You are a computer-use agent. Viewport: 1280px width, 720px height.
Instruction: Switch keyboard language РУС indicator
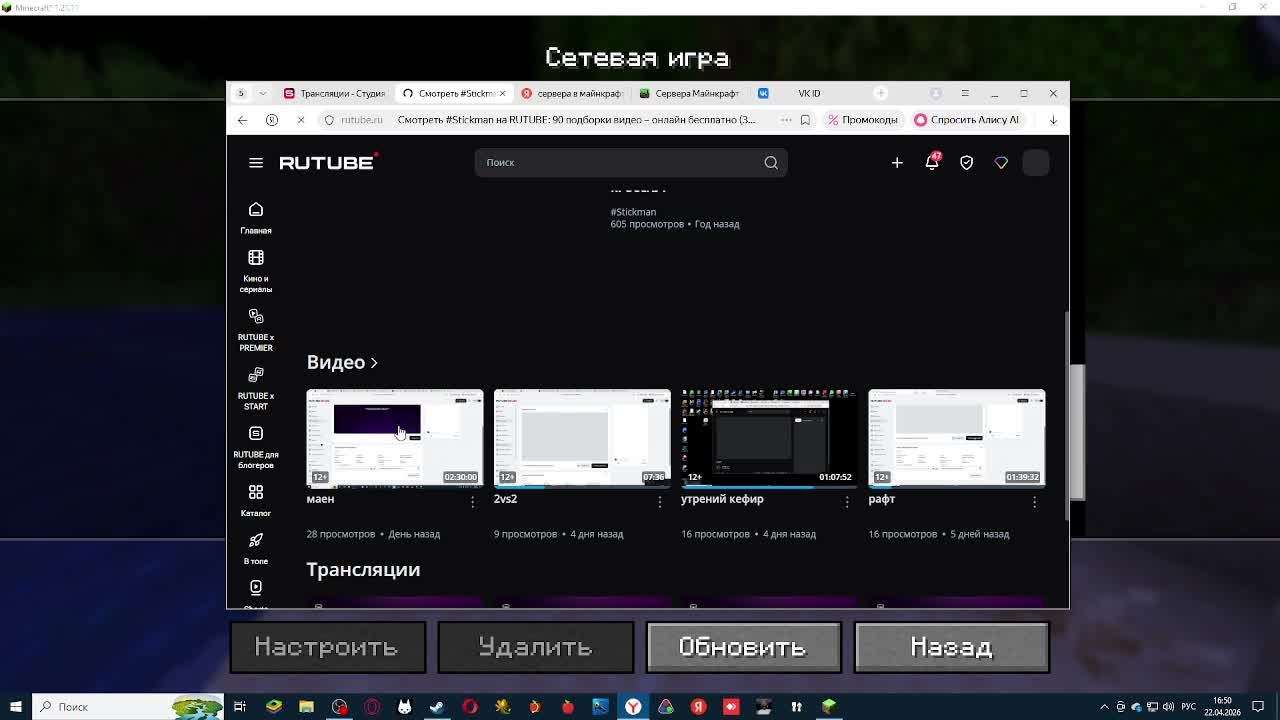1191,707
